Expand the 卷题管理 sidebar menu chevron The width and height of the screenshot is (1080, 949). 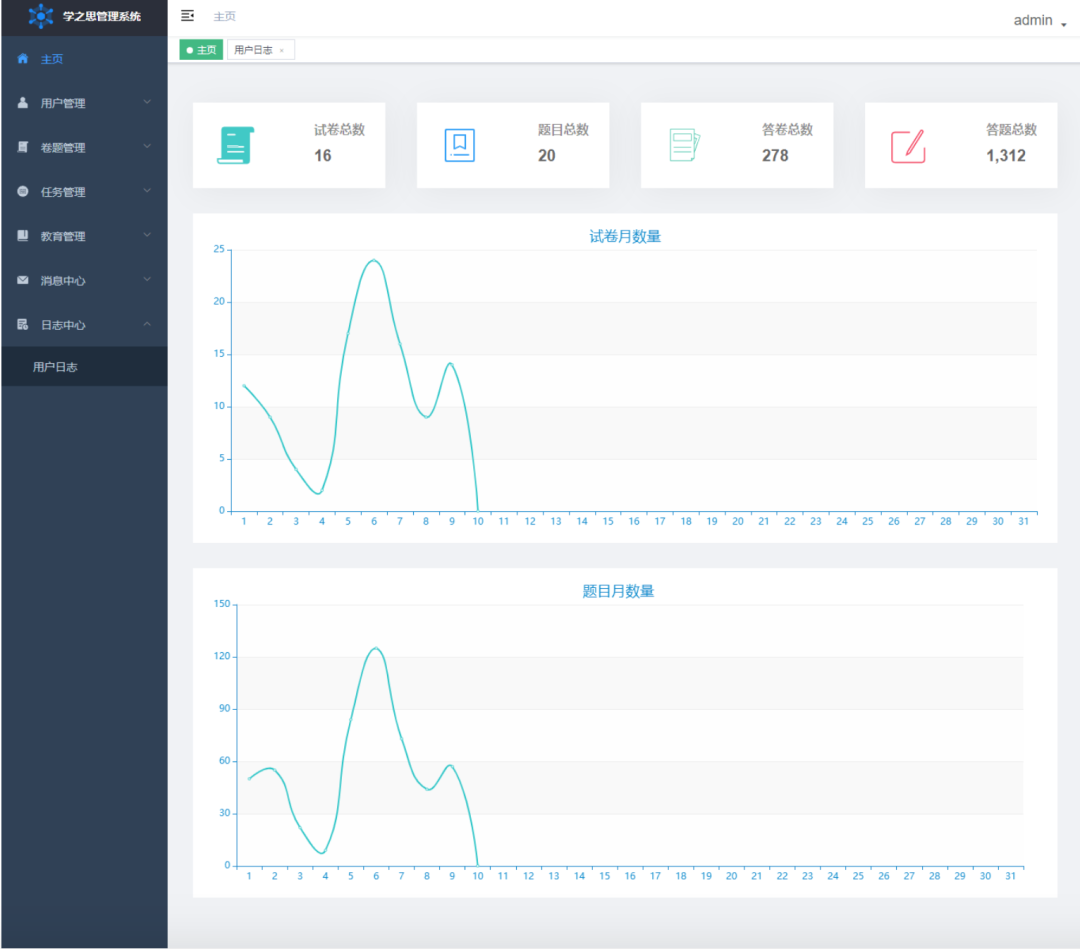(147, 147)
